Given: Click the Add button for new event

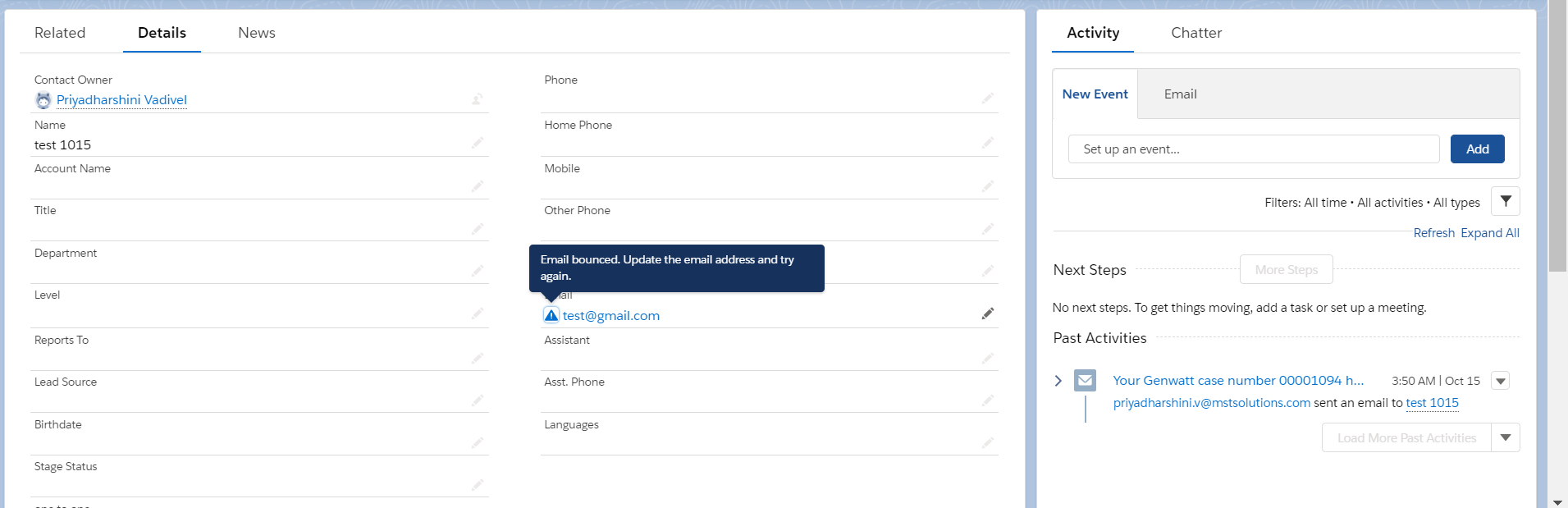Looking at the screenshot, I should [1478, 149].
